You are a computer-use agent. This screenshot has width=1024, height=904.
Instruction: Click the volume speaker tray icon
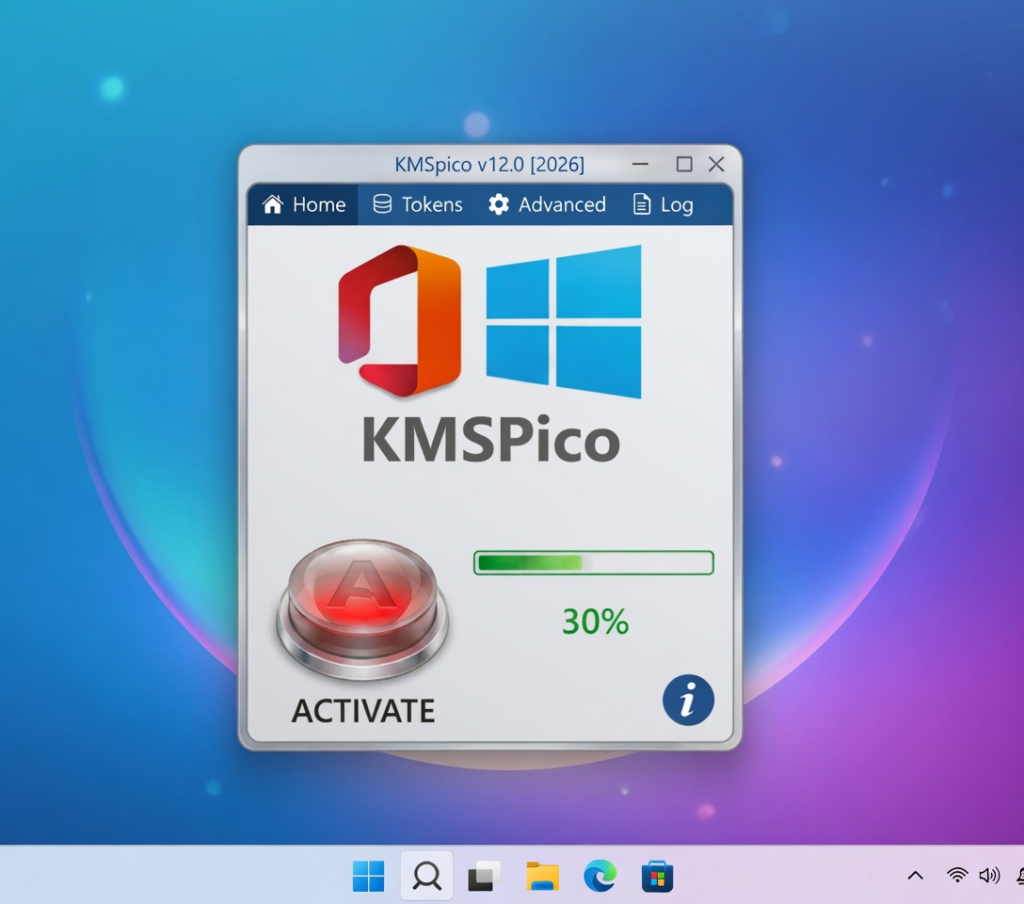pyautogui.click(x=989, y=875)
